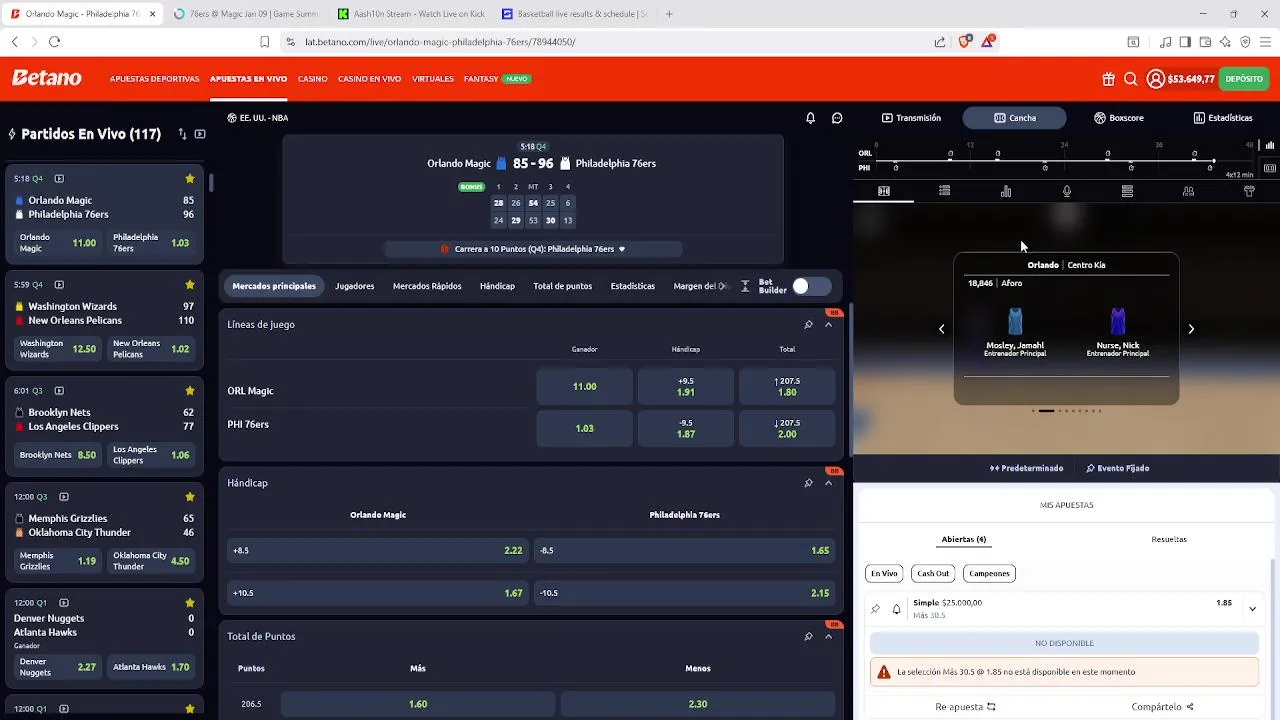Open the EE. UU. - NBA league selector
1280x720 pixels.
(x=258, y=118)
